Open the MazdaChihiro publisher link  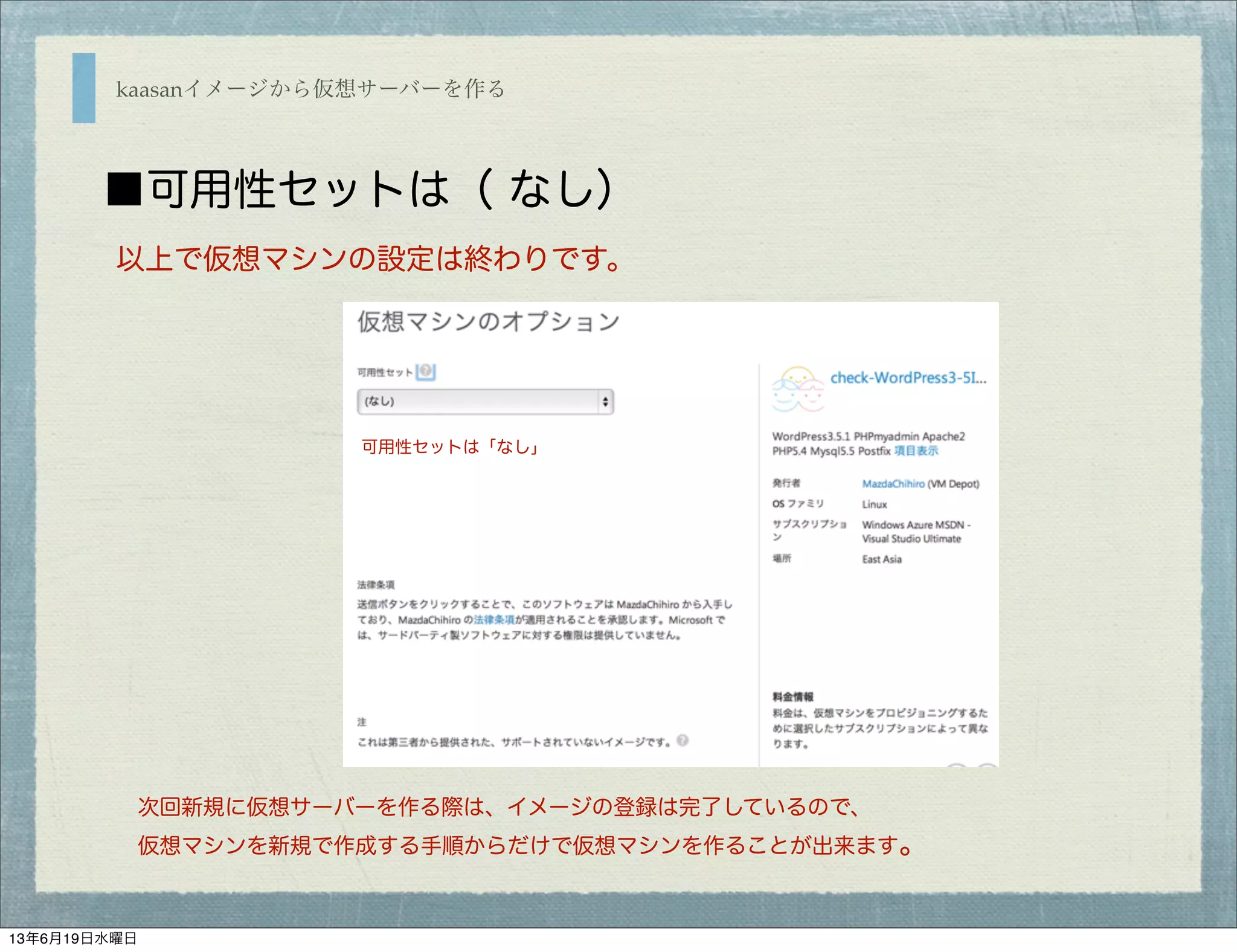[893, 484]
